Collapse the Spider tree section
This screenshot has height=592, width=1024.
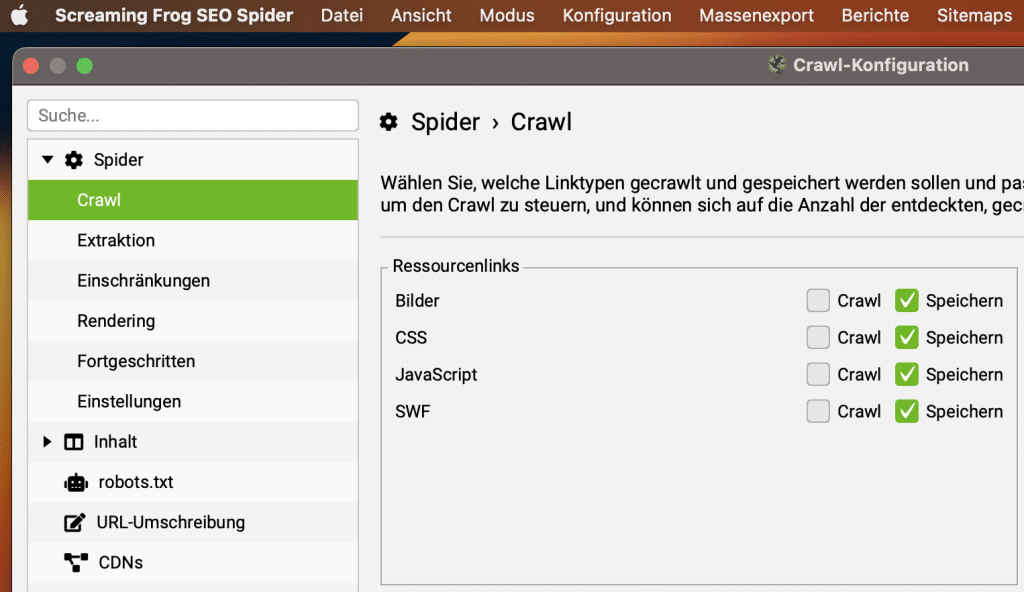pyautogui.click(x=46, y=159)
